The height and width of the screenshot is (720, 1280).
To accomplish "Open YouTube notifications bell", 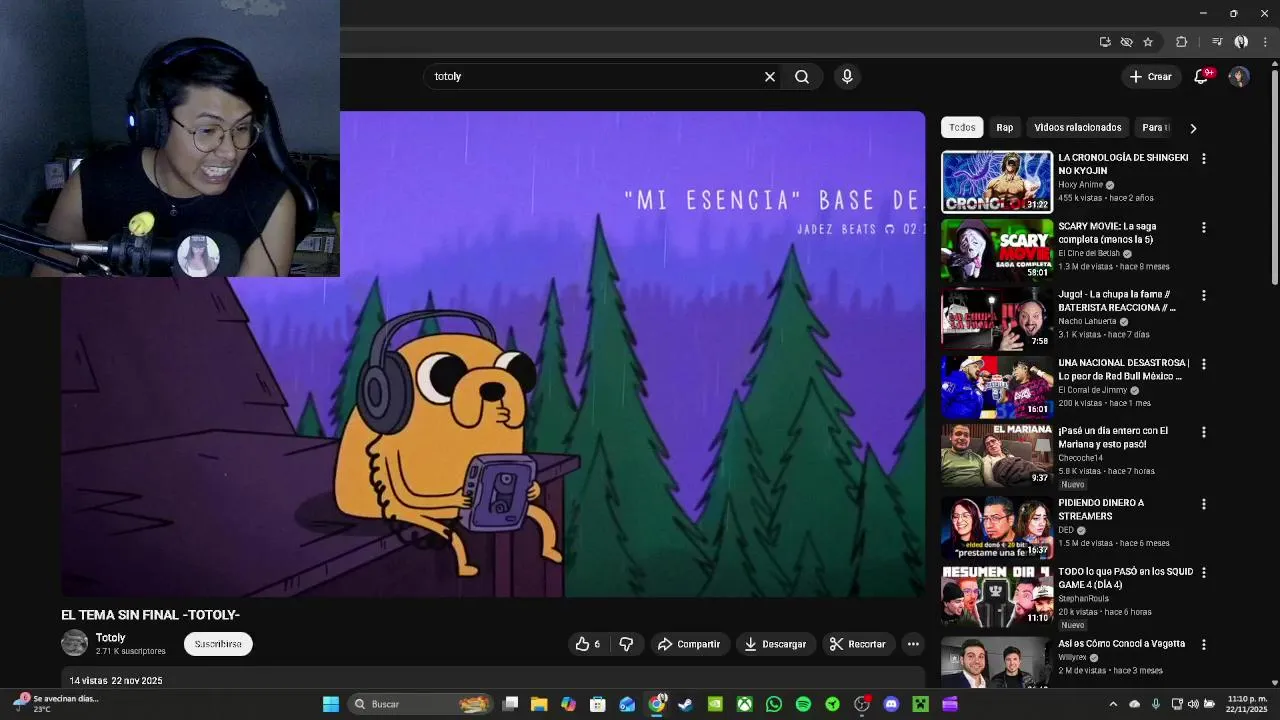I will [1201, 77].
